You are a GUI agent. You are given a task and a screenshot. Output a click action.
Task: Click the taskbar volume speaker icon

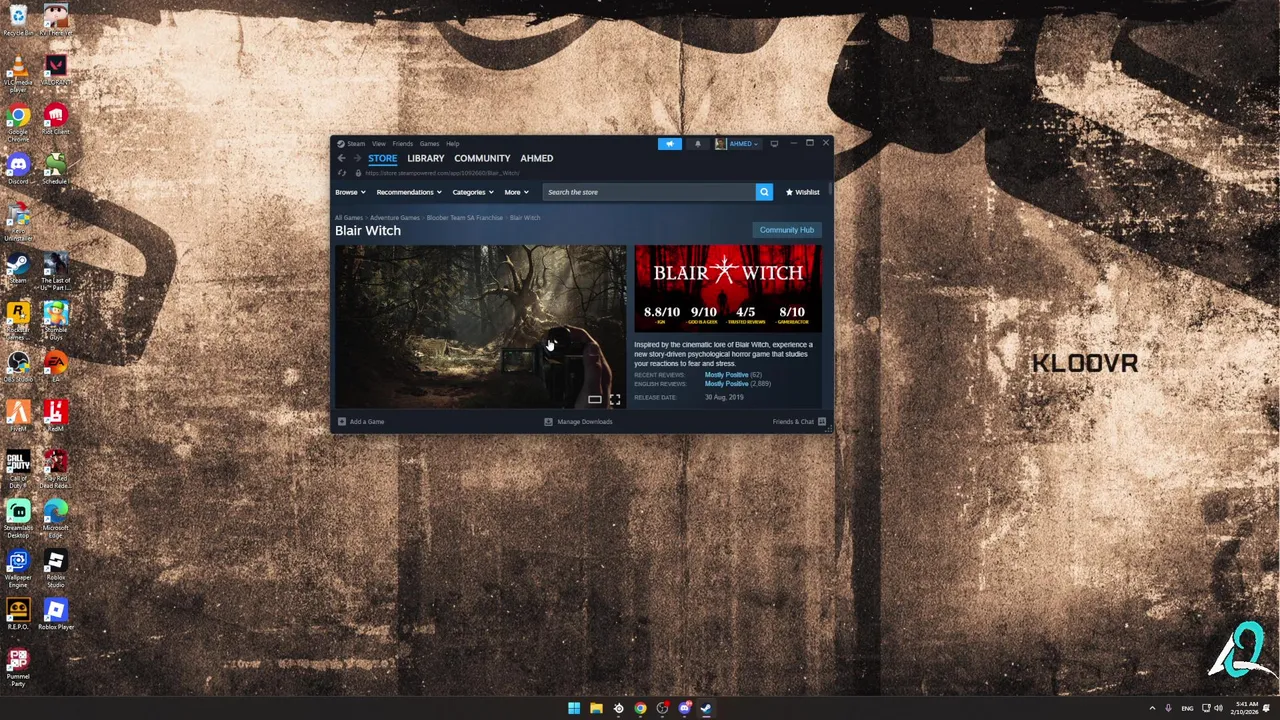1218,708
